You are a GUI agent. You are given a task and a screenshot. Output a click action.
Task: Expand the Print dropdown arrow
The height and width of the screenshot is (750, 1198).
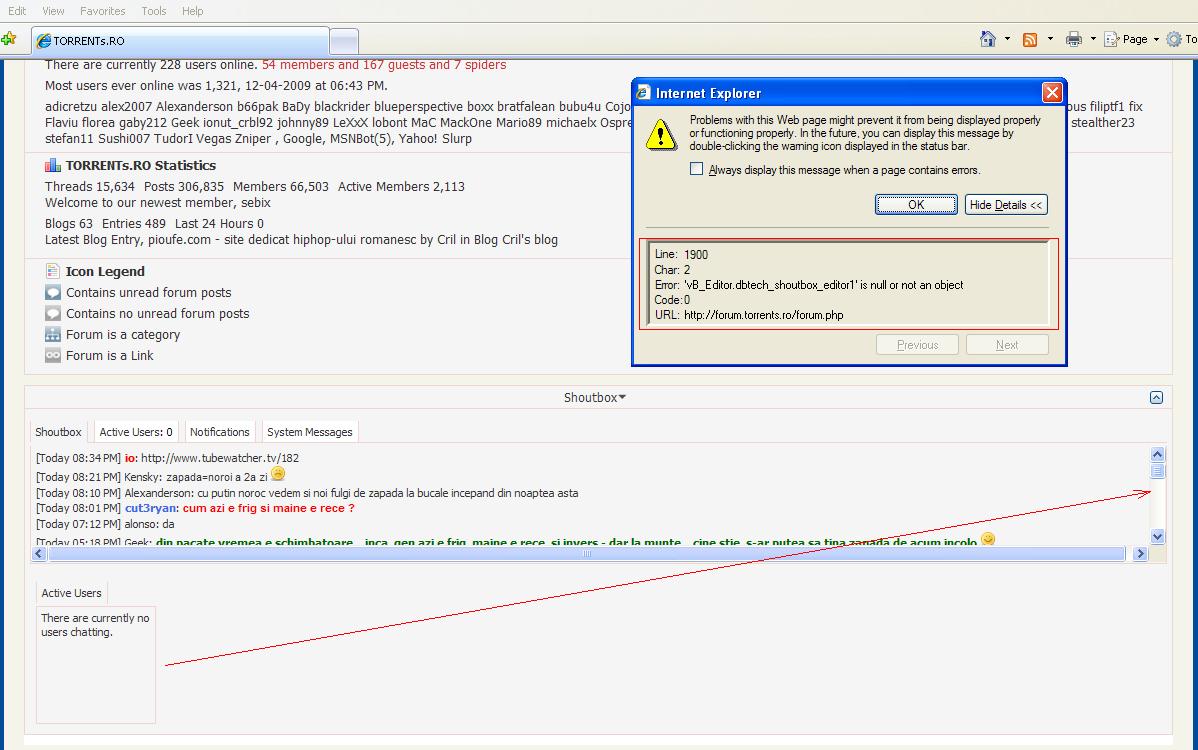pos(1093,39)
